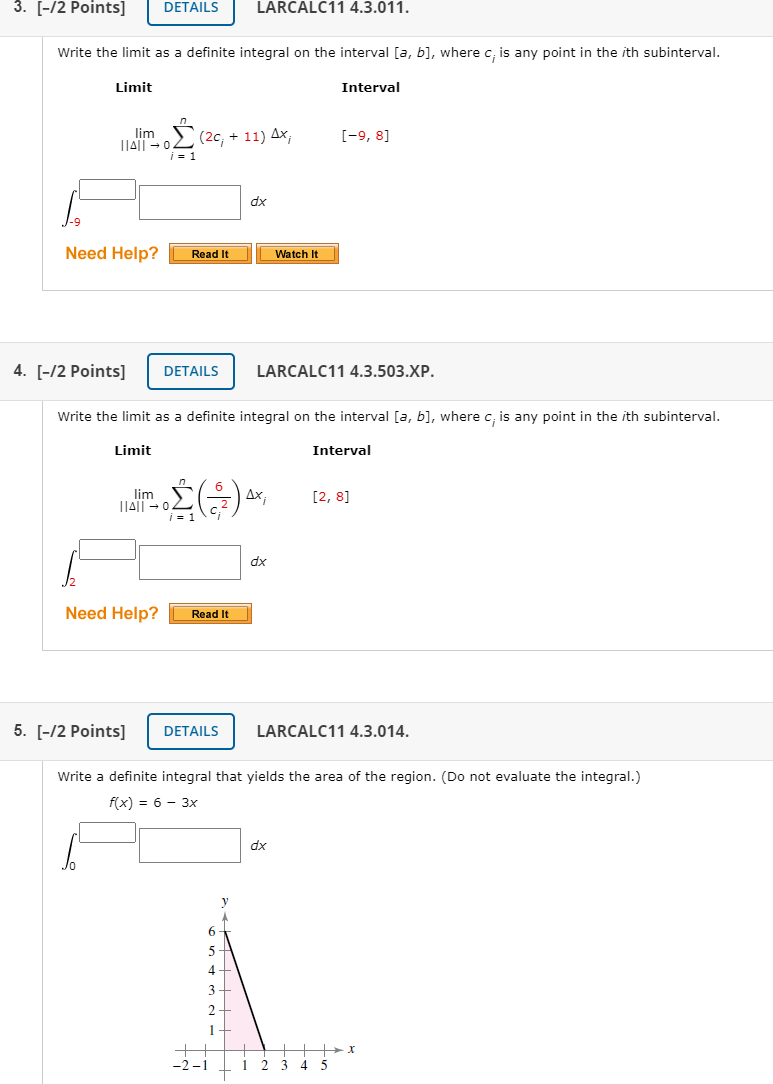Click Read It for problem 3
This screenshot has height=1084, width=773.
[x=210, y=253]
